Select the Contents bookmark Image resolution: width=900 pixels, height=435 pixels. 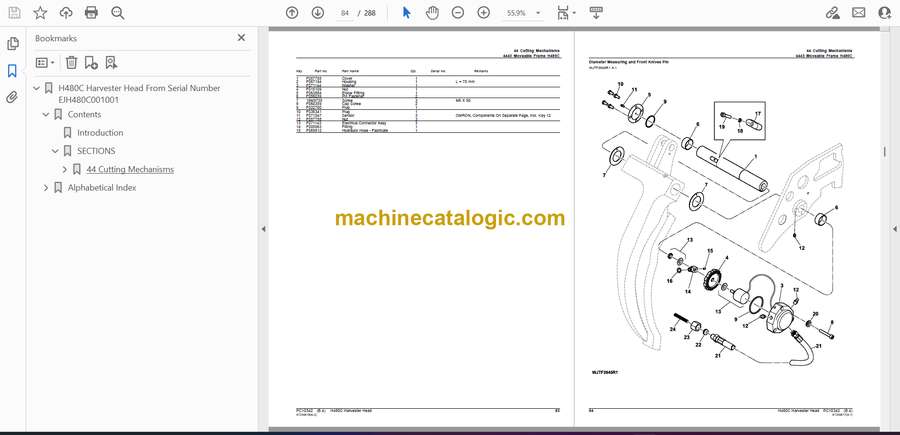pos(84,114)
